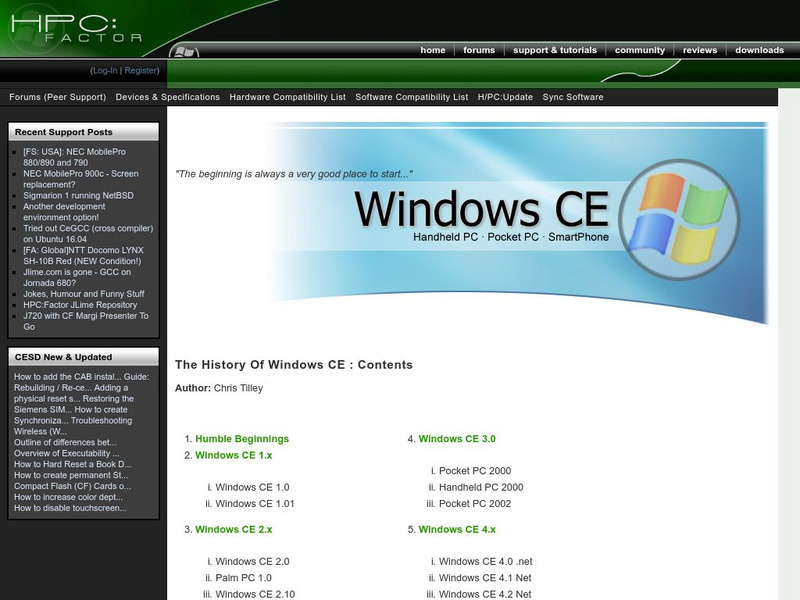Select Pocket PC 2000 entry
800x600 pixels.
[x=475, y=471]
